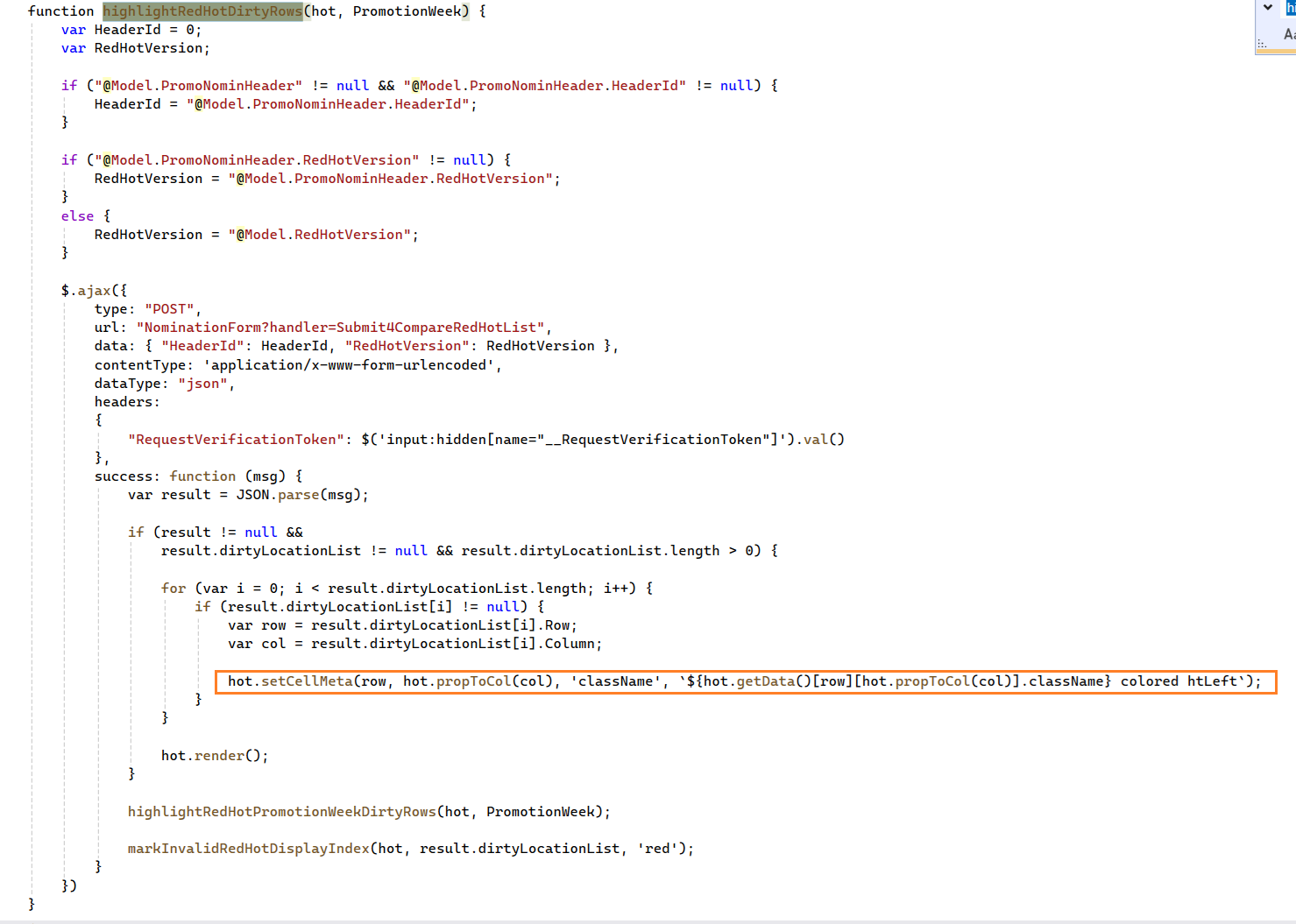Click the setCellMeta method name
Image resolution: width=1296 pixels, height=924 pixels.
pos(307,681)
